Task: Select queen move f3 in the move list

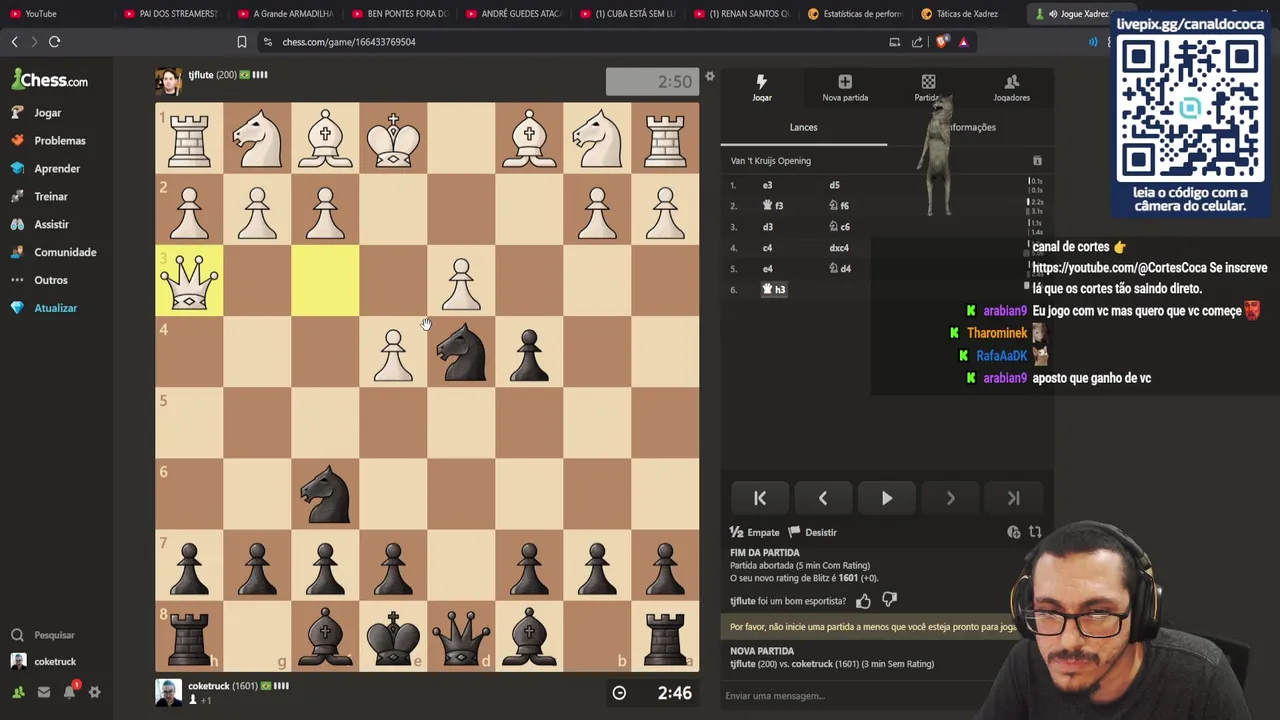Action: point(773,206)
